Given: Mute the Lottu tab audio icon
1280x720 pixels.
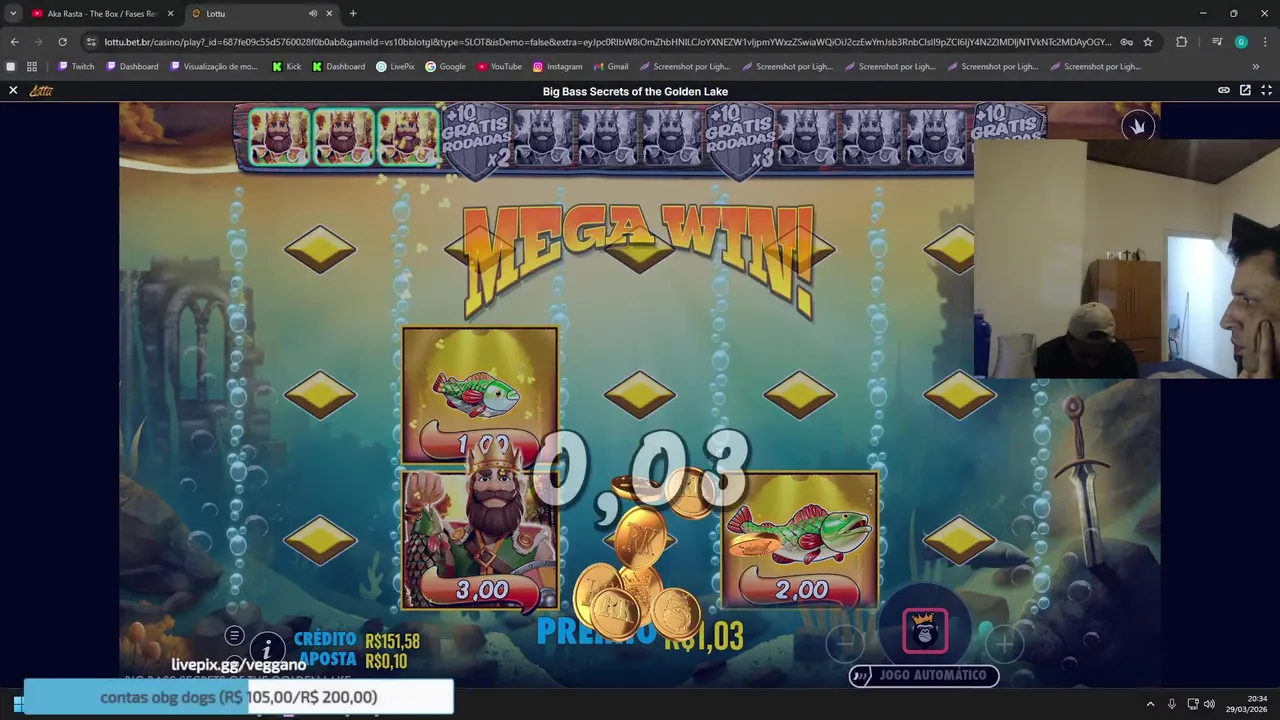Looking at the screenshot, I should click(313, 13).
